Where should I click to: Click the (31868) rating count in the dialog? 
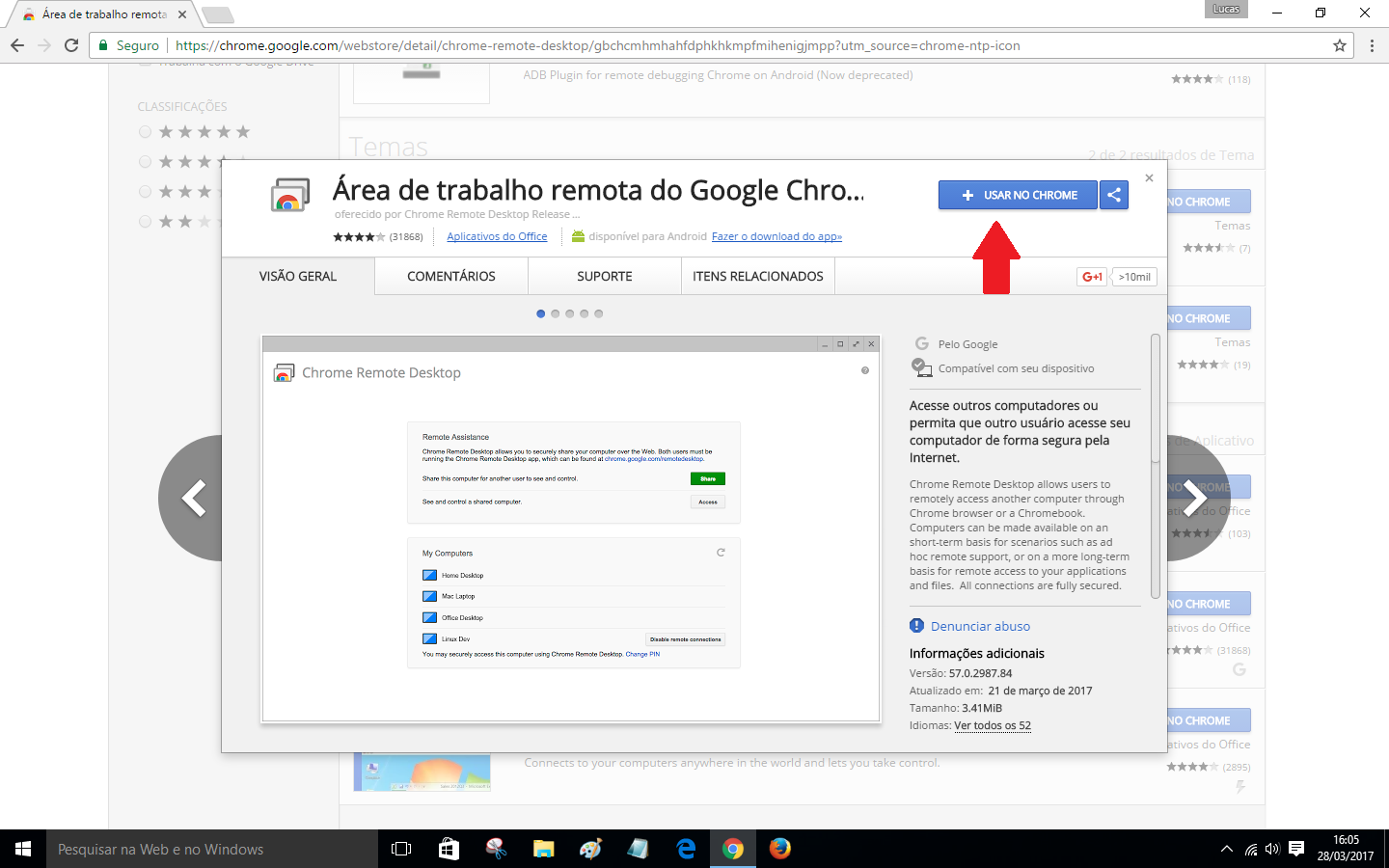406,236
